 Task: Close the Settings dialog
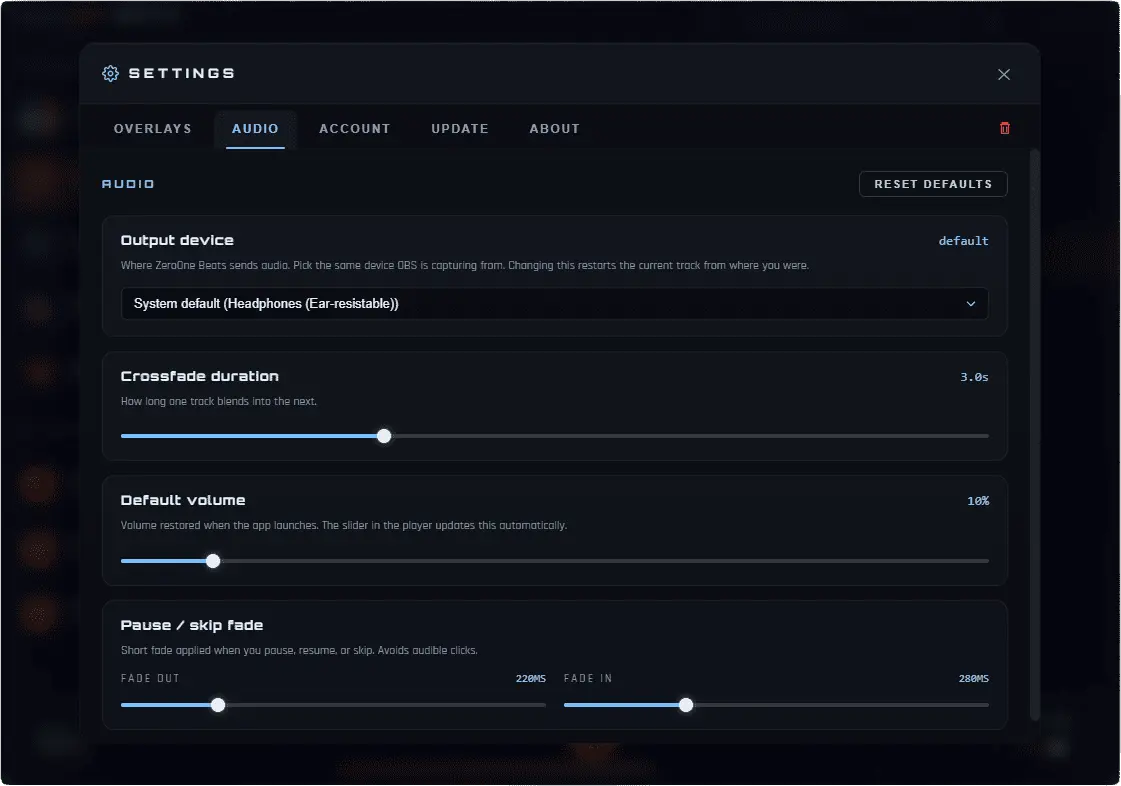click(1004, 74)
